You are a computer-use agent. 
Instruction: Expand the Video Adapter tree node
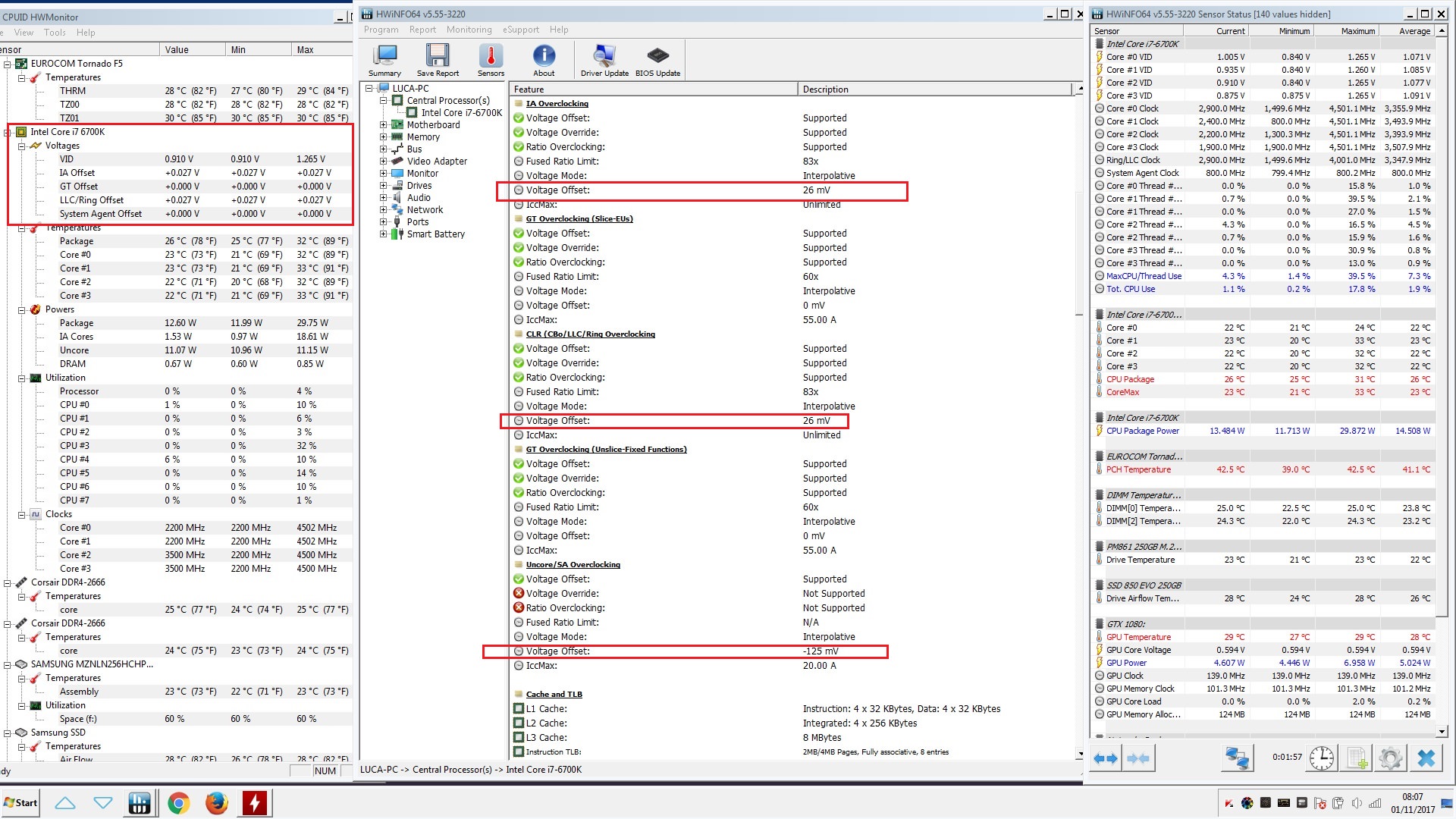click(383, 162)
